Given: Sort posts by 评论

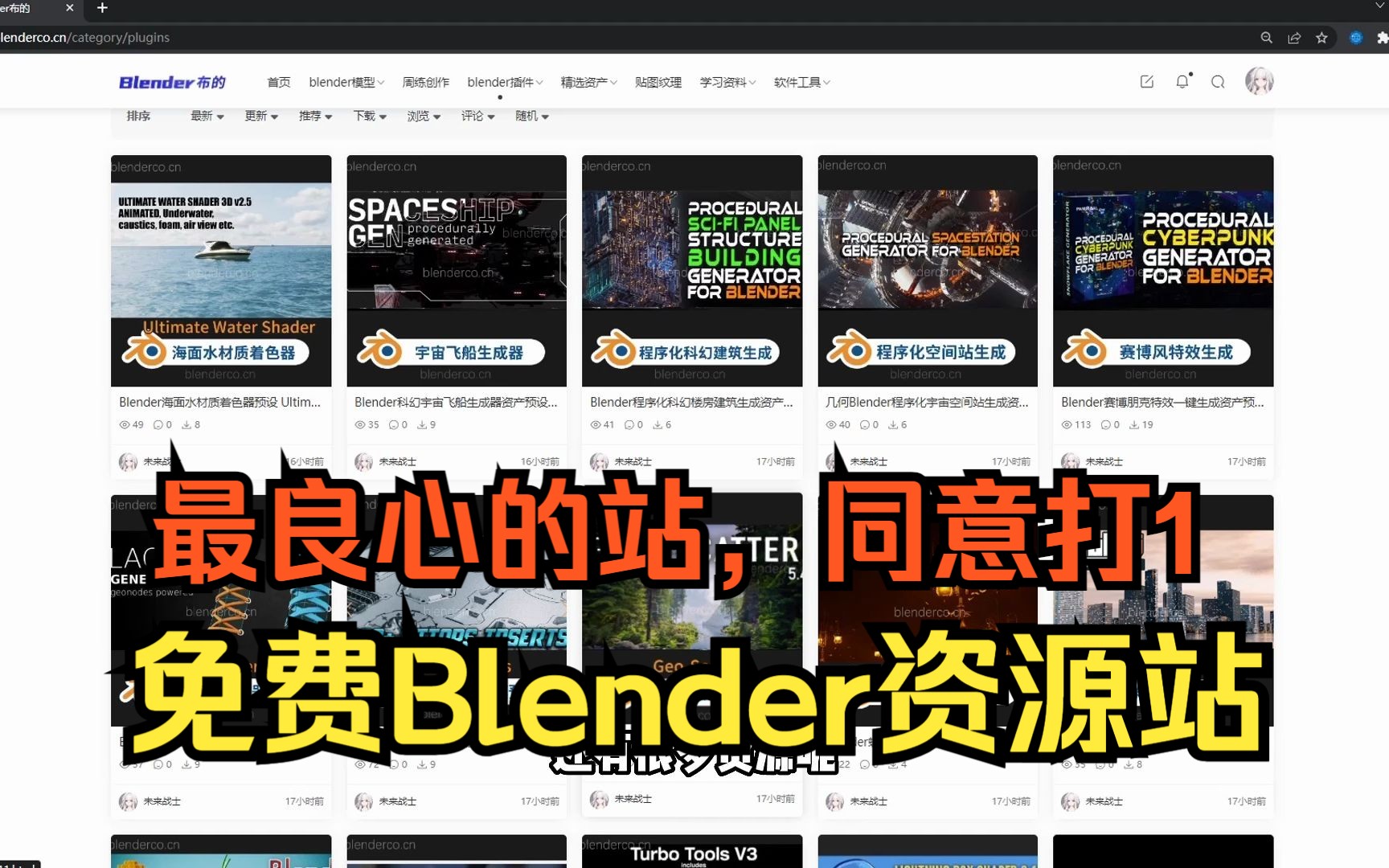Looking at the screenshot, I should coord(477,117).
